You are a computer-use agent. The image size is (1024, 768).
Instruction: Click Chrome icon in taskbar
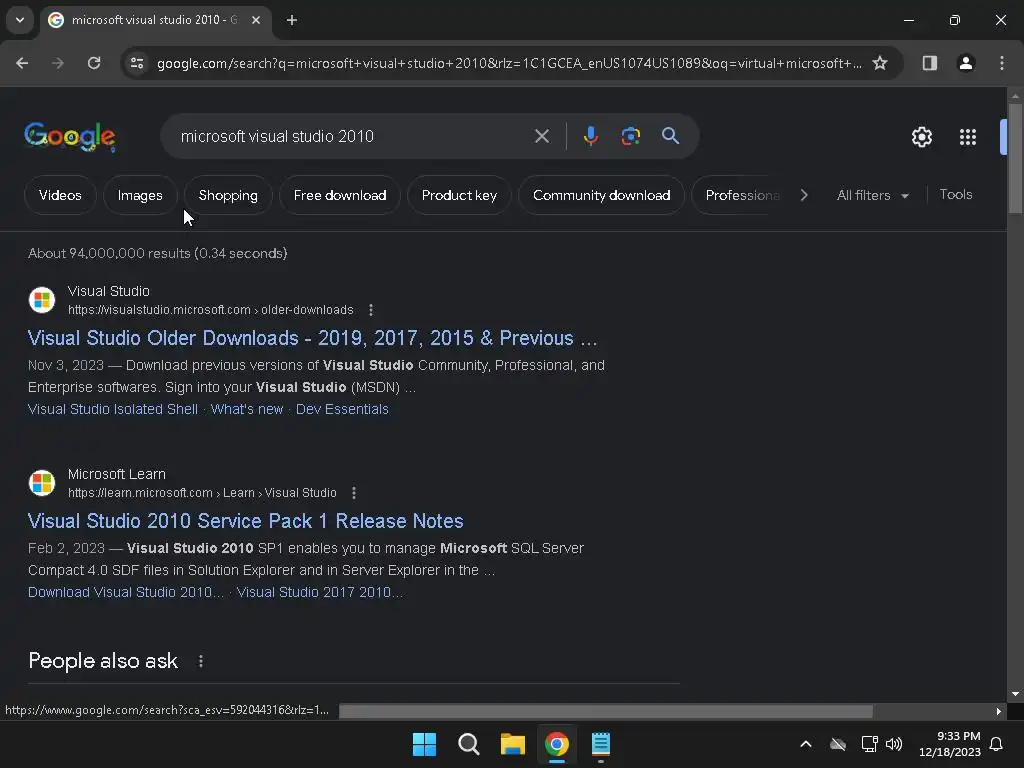(x=556, y=744)
